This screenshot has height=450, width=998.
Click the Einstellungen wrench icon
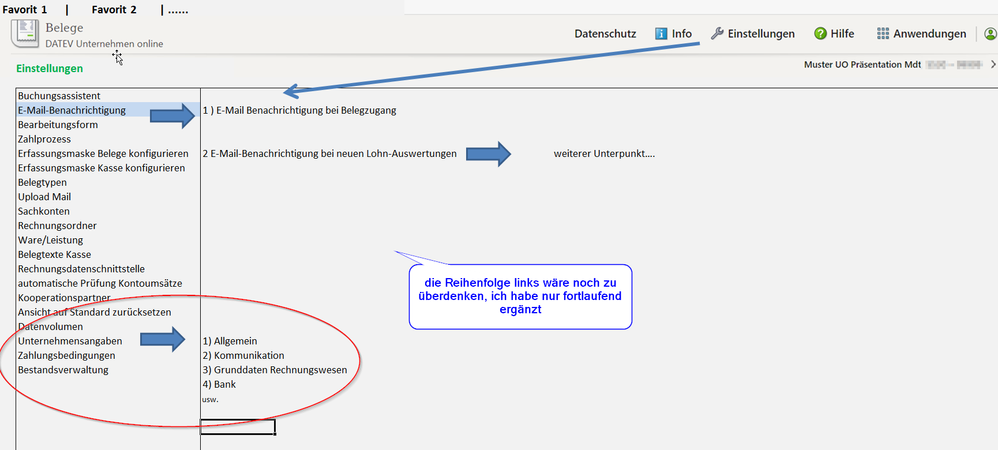(x=717, y=34)
